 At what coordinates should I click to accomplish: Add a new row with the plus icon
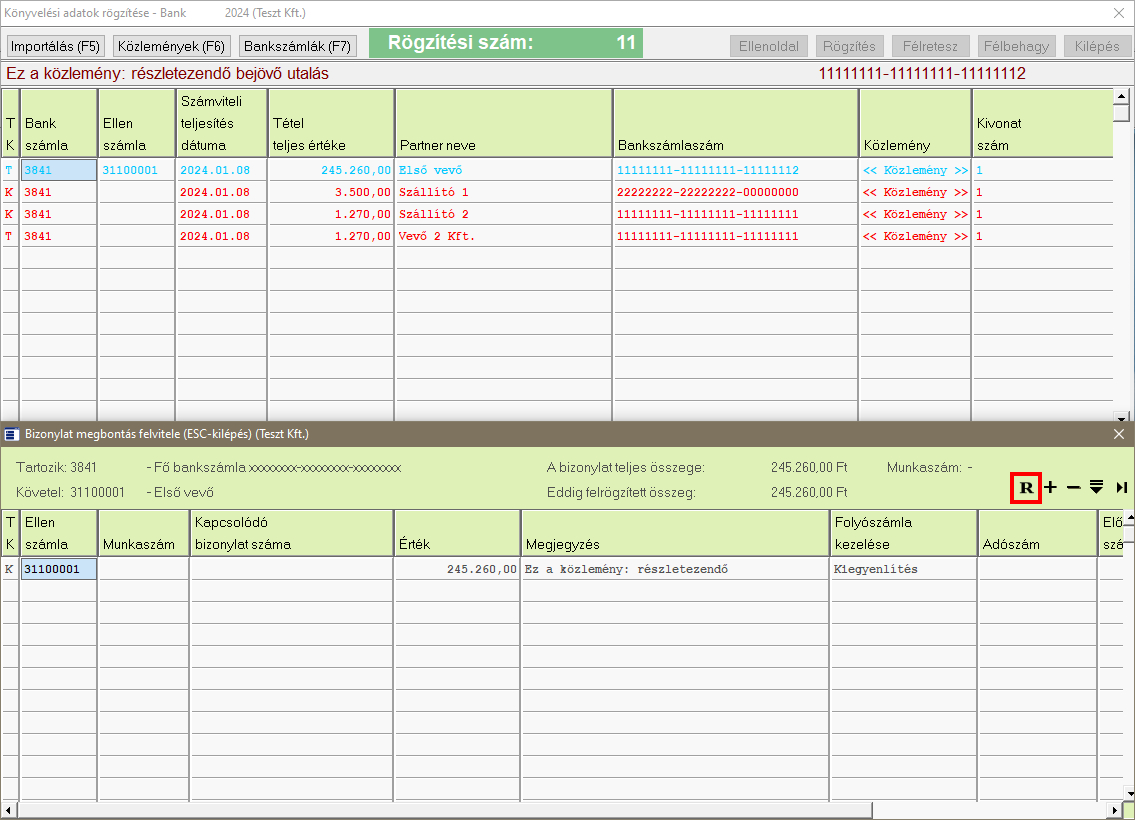1050,487
